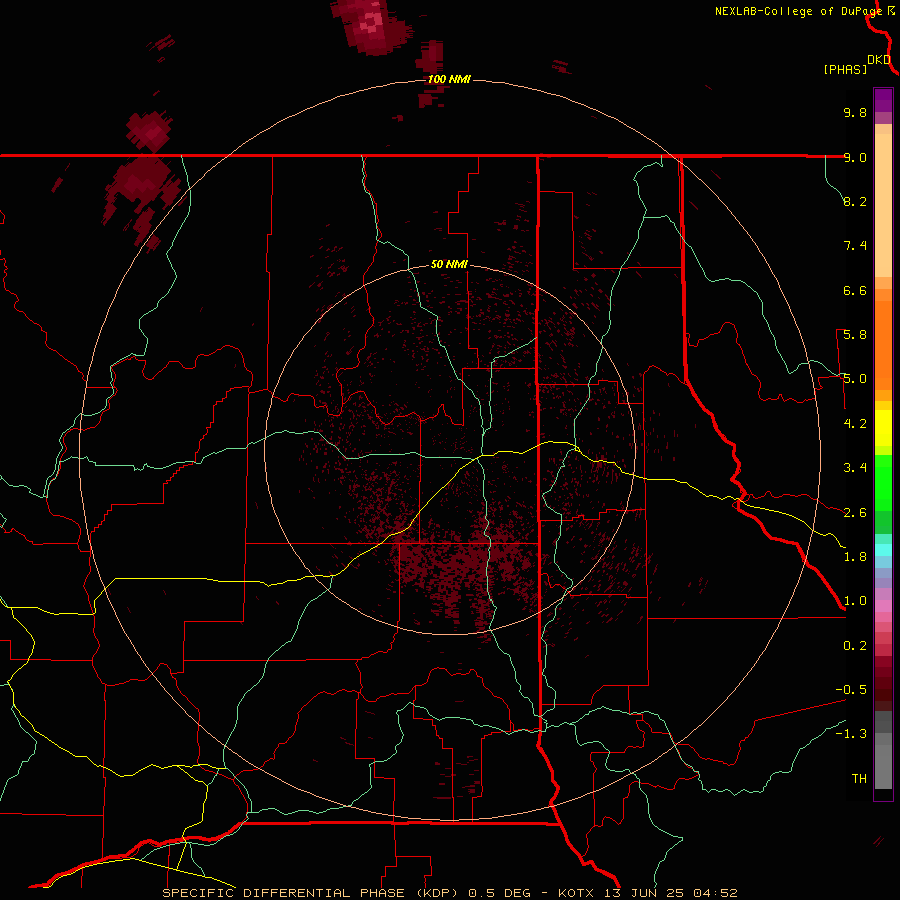900x900 pixels.
Task: Click the 9.0 scale value
Action: pos(855,157)
